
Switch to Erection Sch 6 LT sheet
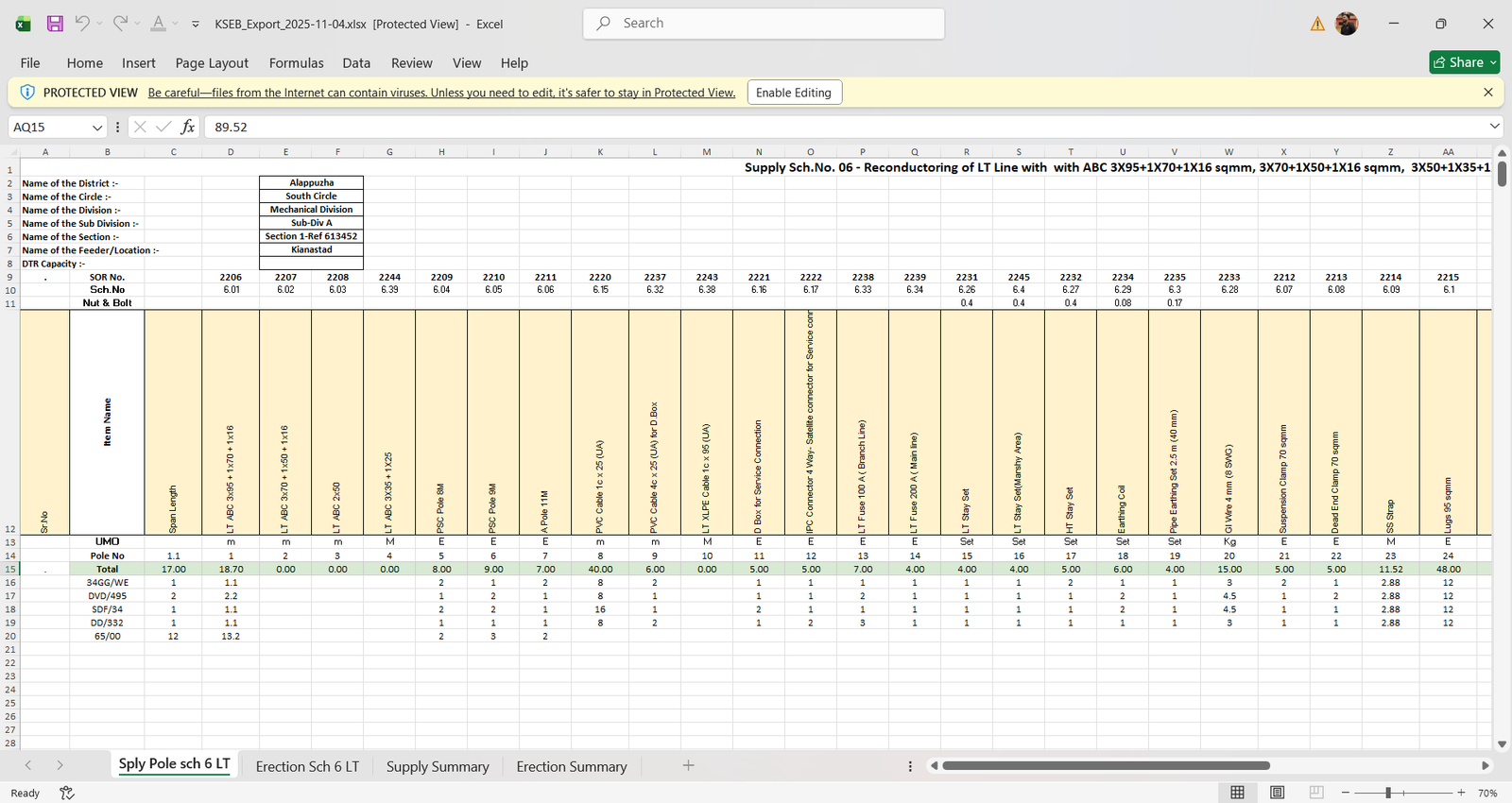click(x=307, y=766)
